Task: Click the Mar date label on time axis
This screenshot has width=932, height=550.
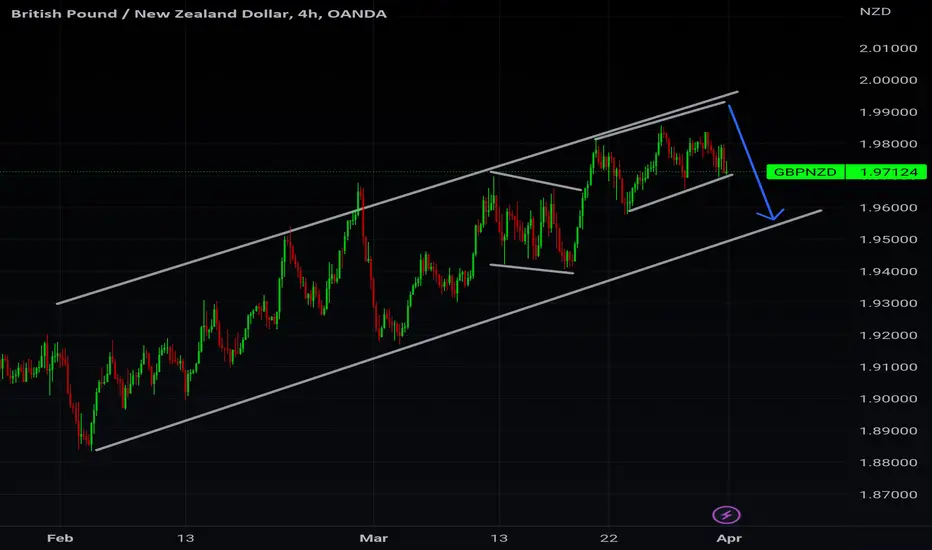Action: click(x=373, y=538)
